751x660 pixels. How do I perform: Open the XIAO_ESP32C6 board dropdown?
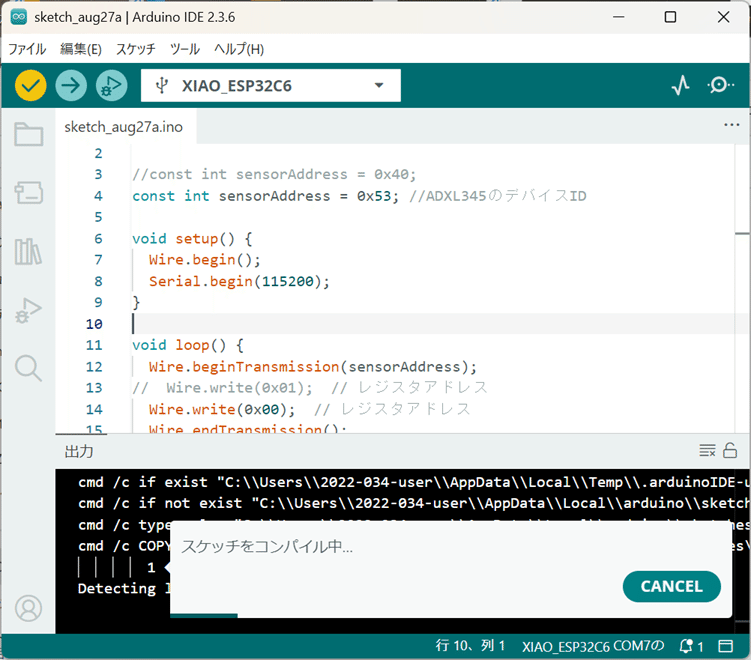[271, 86]
